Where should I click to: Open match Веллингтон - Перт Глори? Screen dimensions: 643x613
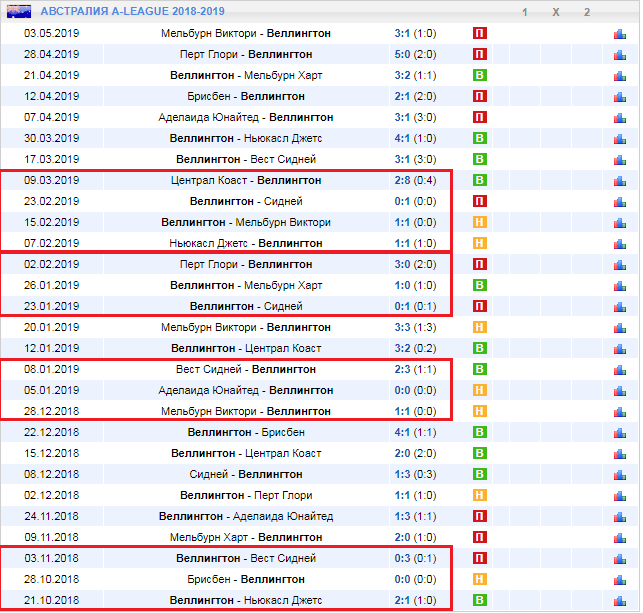246,495
